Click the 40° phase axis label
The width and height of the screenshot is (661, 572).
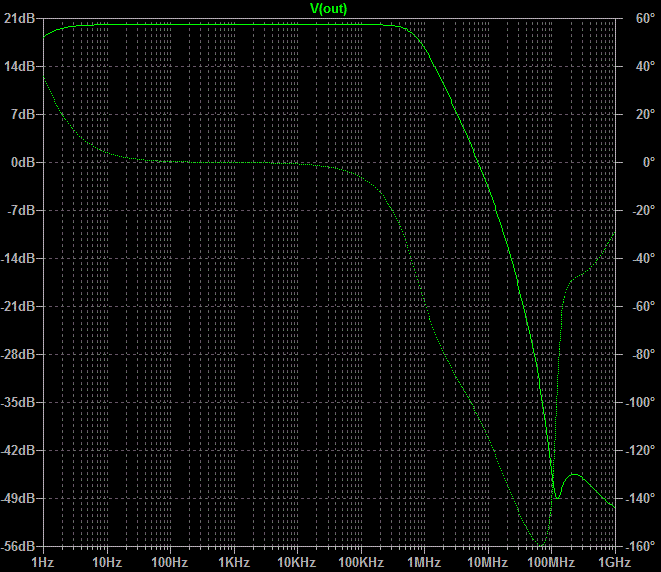click(x=645, y=67)
